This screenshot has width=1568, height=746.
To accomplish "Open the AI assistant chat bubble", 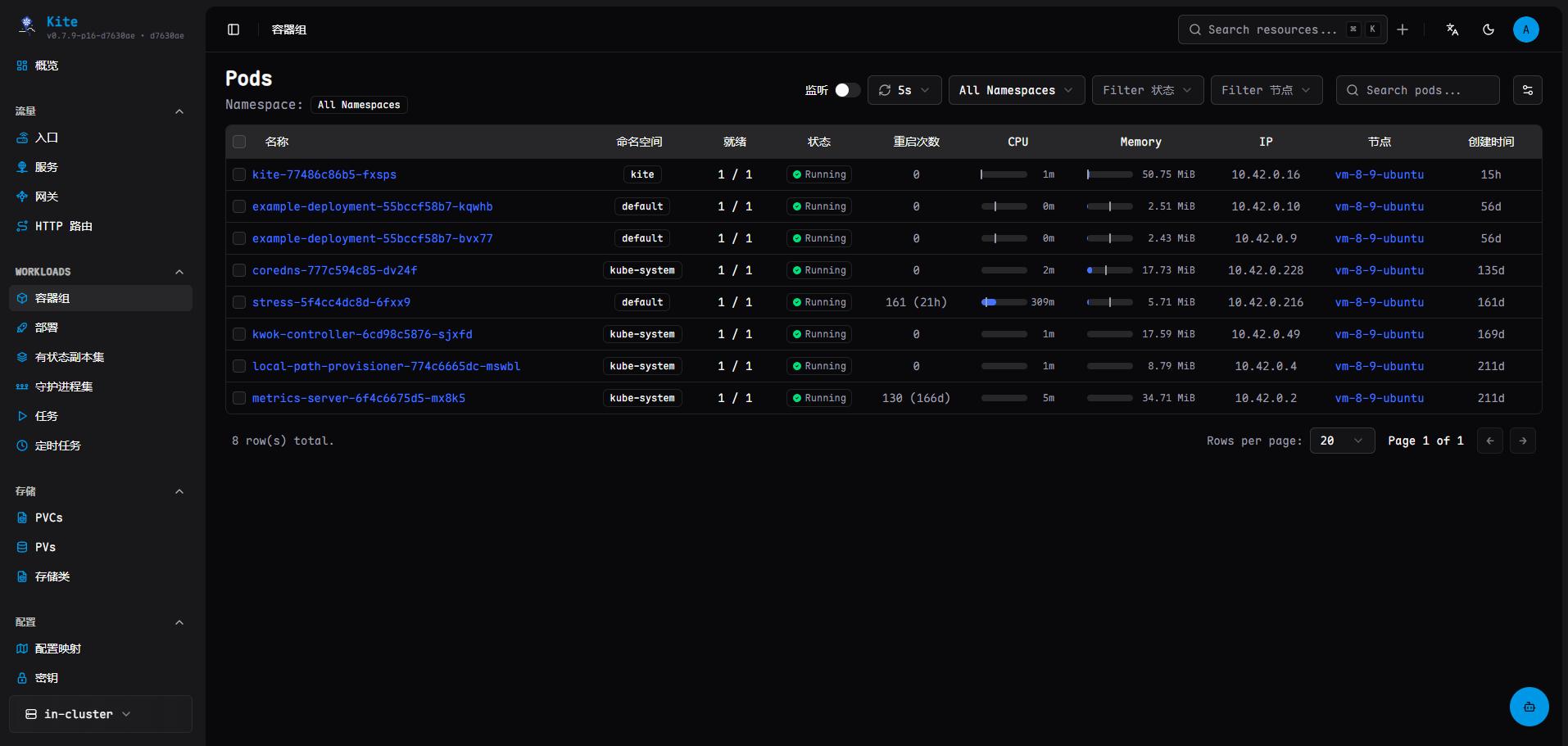I will (1529, 707).
